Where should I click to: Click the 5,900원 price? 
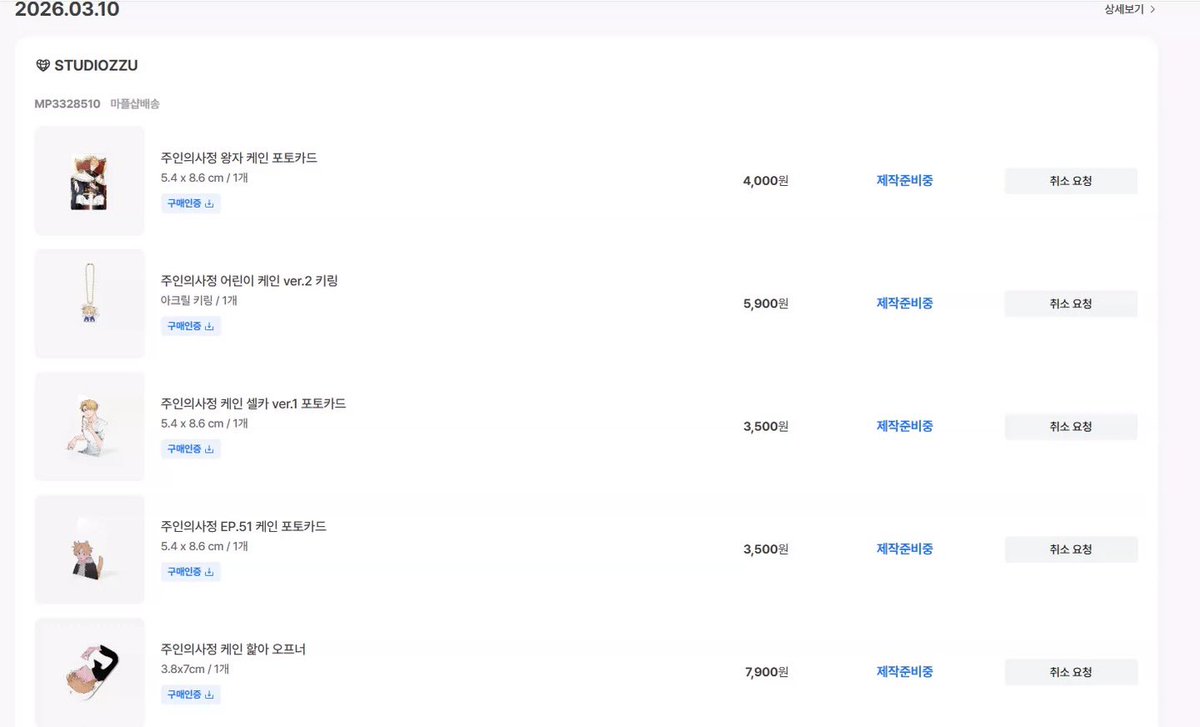point(766,304)
